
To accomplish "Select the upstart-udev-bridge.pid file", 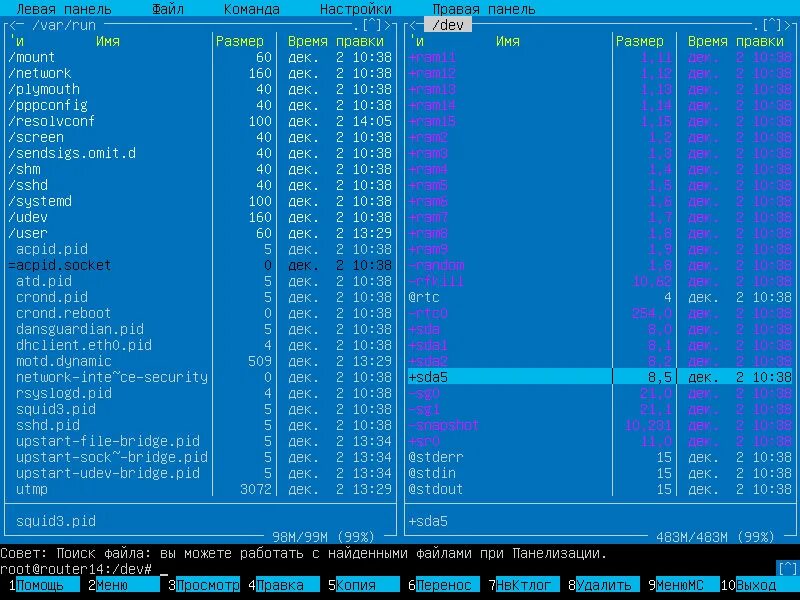I will click(x=200, y=473).
